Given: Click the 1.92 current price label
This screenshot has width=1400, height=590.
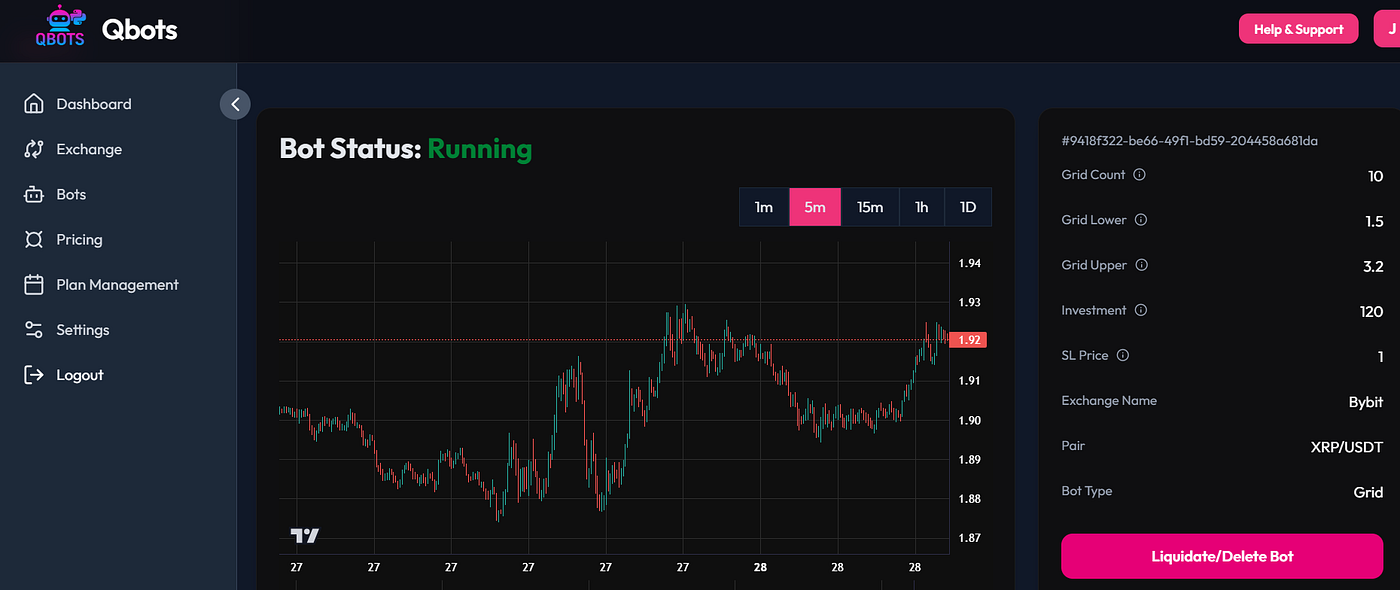Looking at the screenshot, I should pos(969,340).
